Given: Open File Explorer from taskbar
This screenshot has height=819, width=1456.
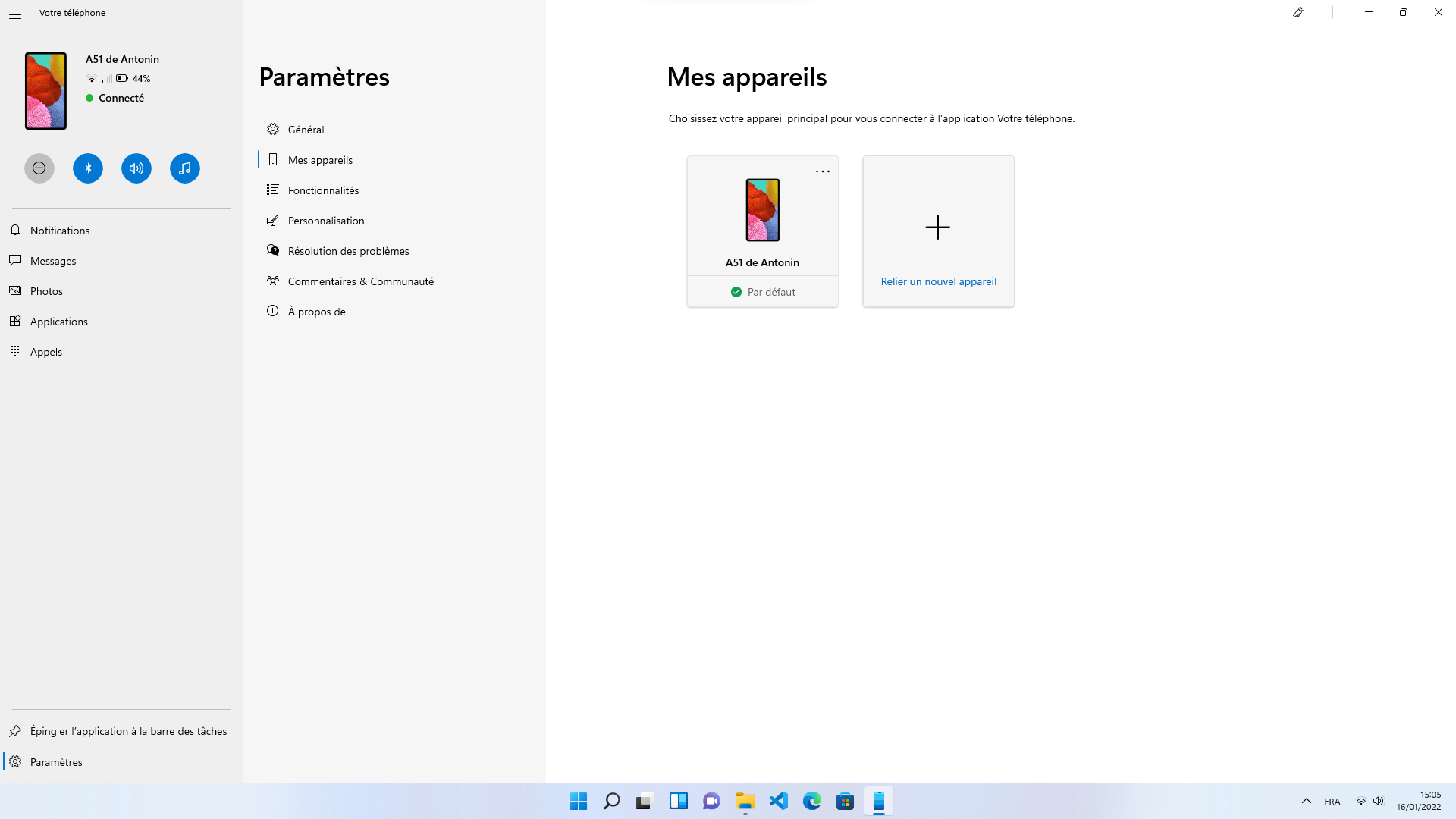Looking at the screenshot, I should point(745,801).
